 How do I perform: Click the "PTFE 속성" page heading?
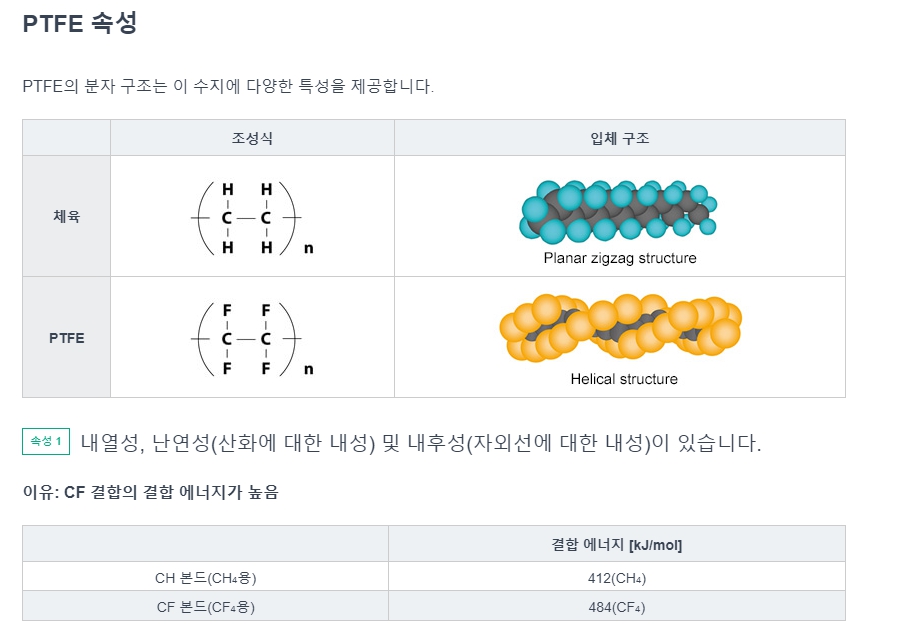pos(79,23)
